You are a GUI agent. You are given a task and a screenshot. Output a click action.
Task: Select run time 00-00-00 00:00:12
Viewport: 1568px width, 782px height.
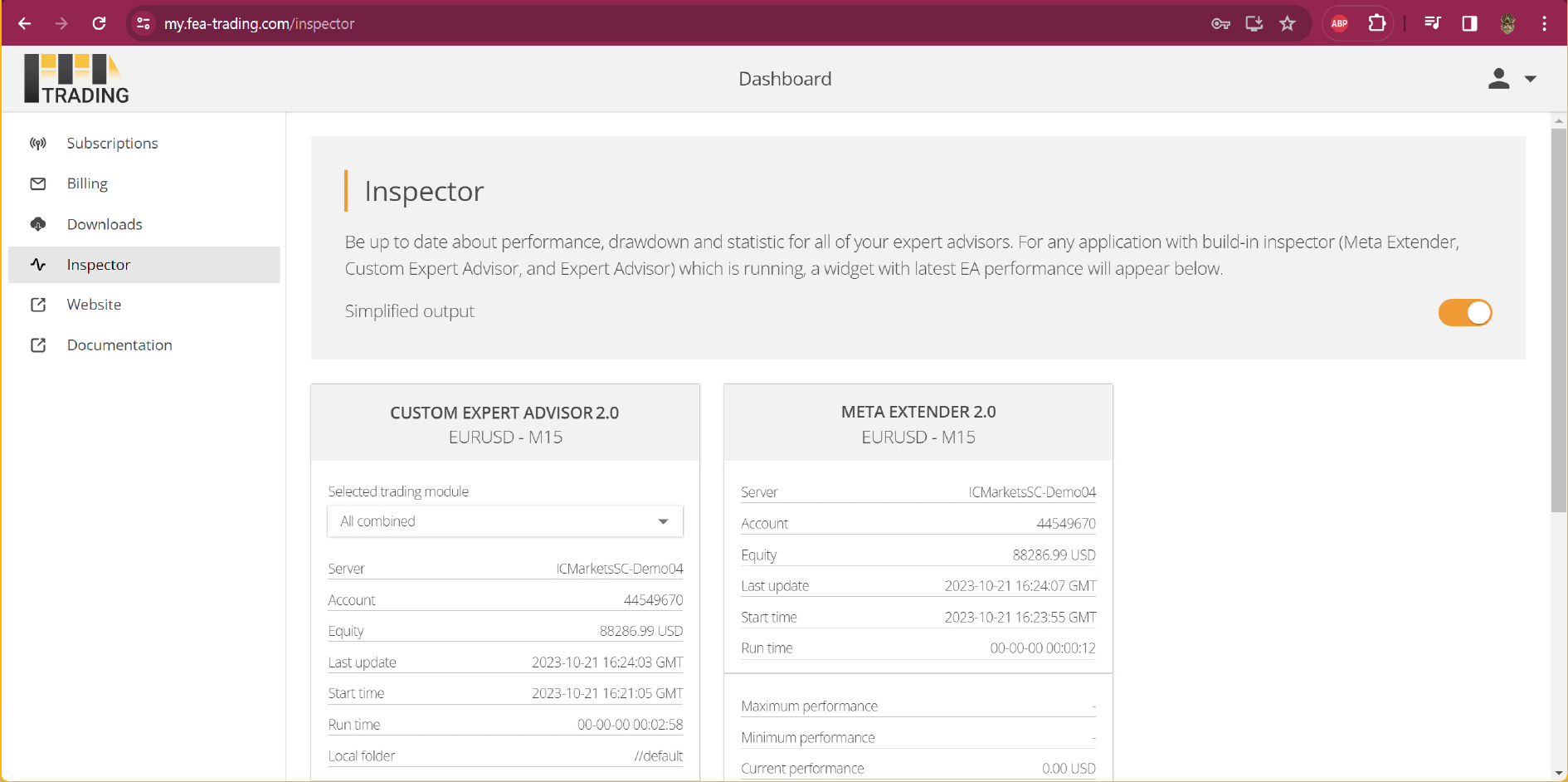coord(1043,648)
